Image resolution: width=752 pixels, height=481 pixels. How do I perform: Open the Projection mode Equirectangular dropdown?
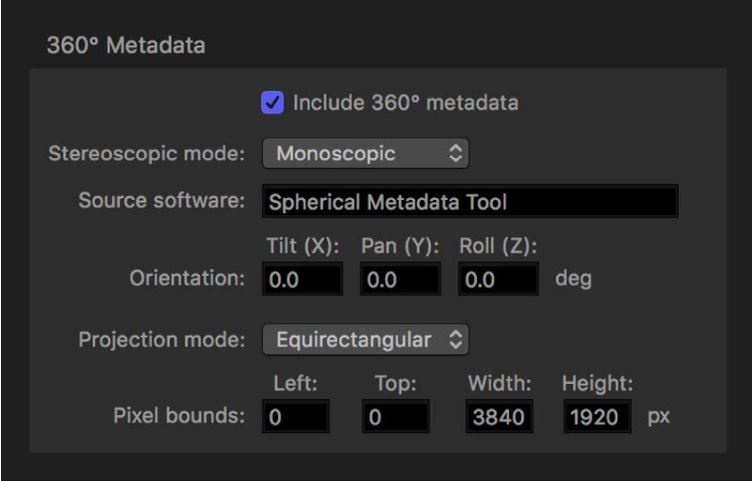(365, 339)
